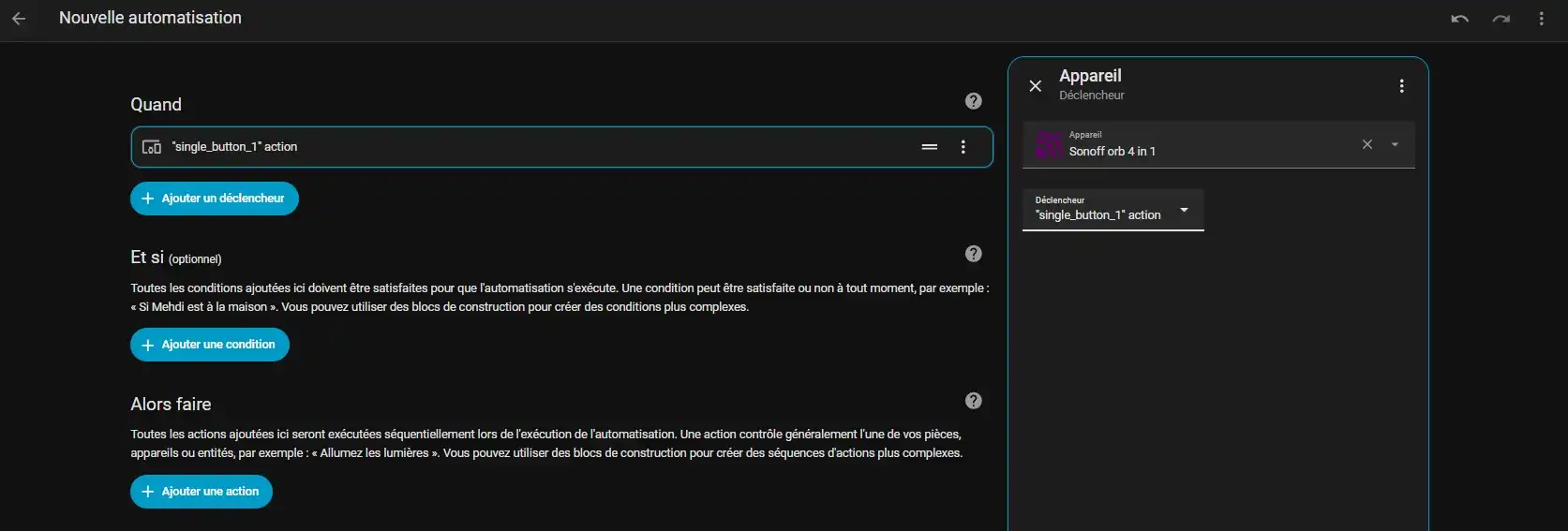The image size is (1568, 531).
Task: Go back using the top-left arrow
Action: [19, 19]
